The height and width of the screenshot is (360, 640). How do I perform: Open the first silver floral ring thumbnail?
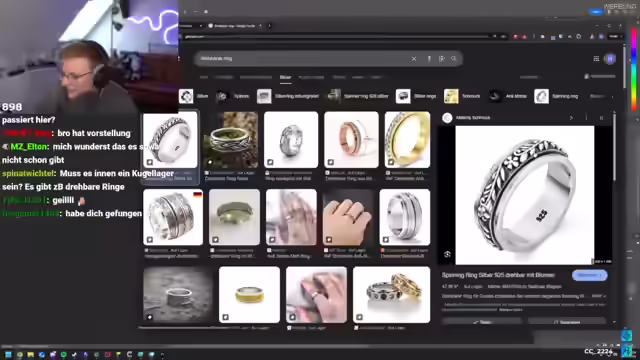click(170, 140)
